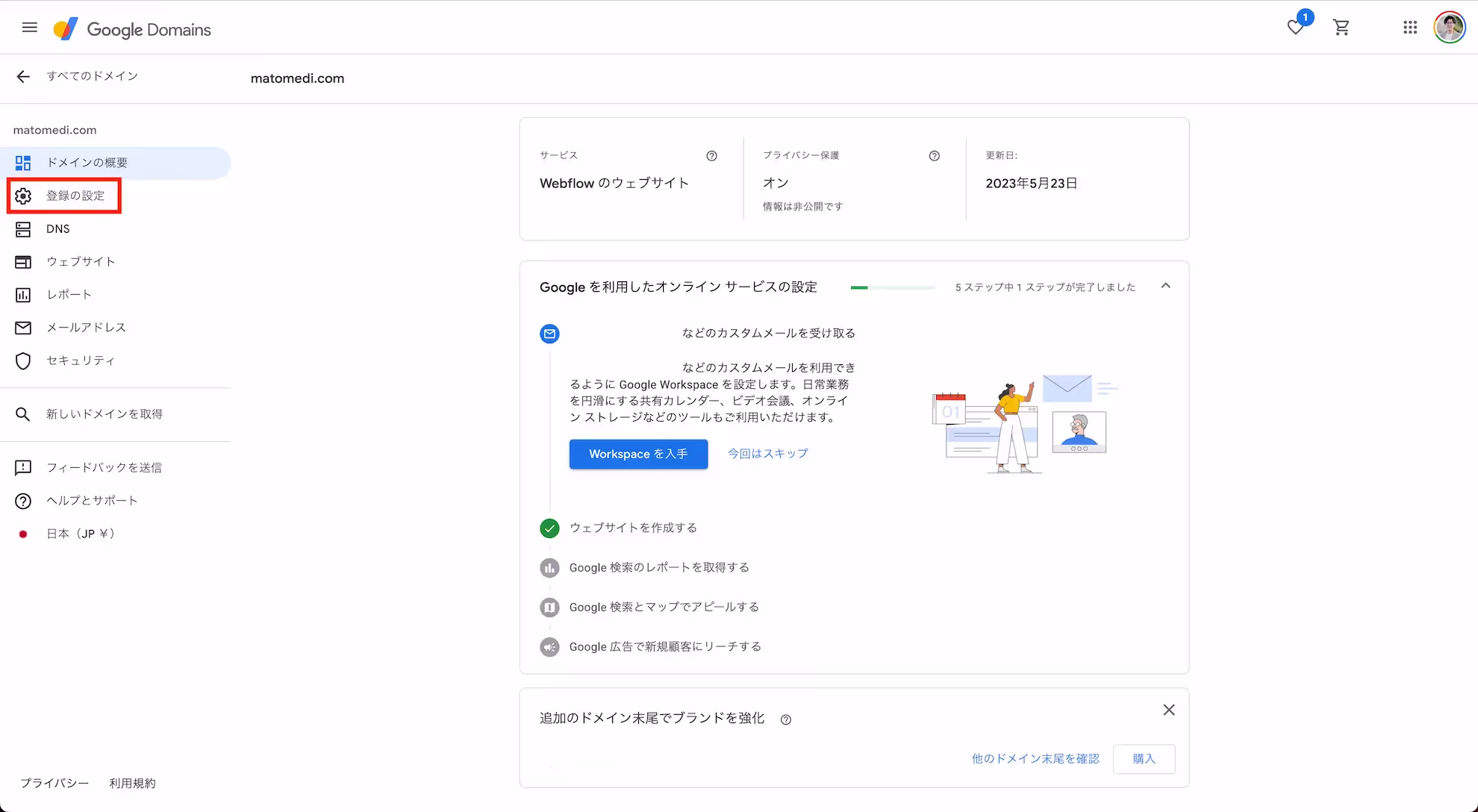Open the hamburger main menu
1478x812 pixels.
tap(30, 28)
